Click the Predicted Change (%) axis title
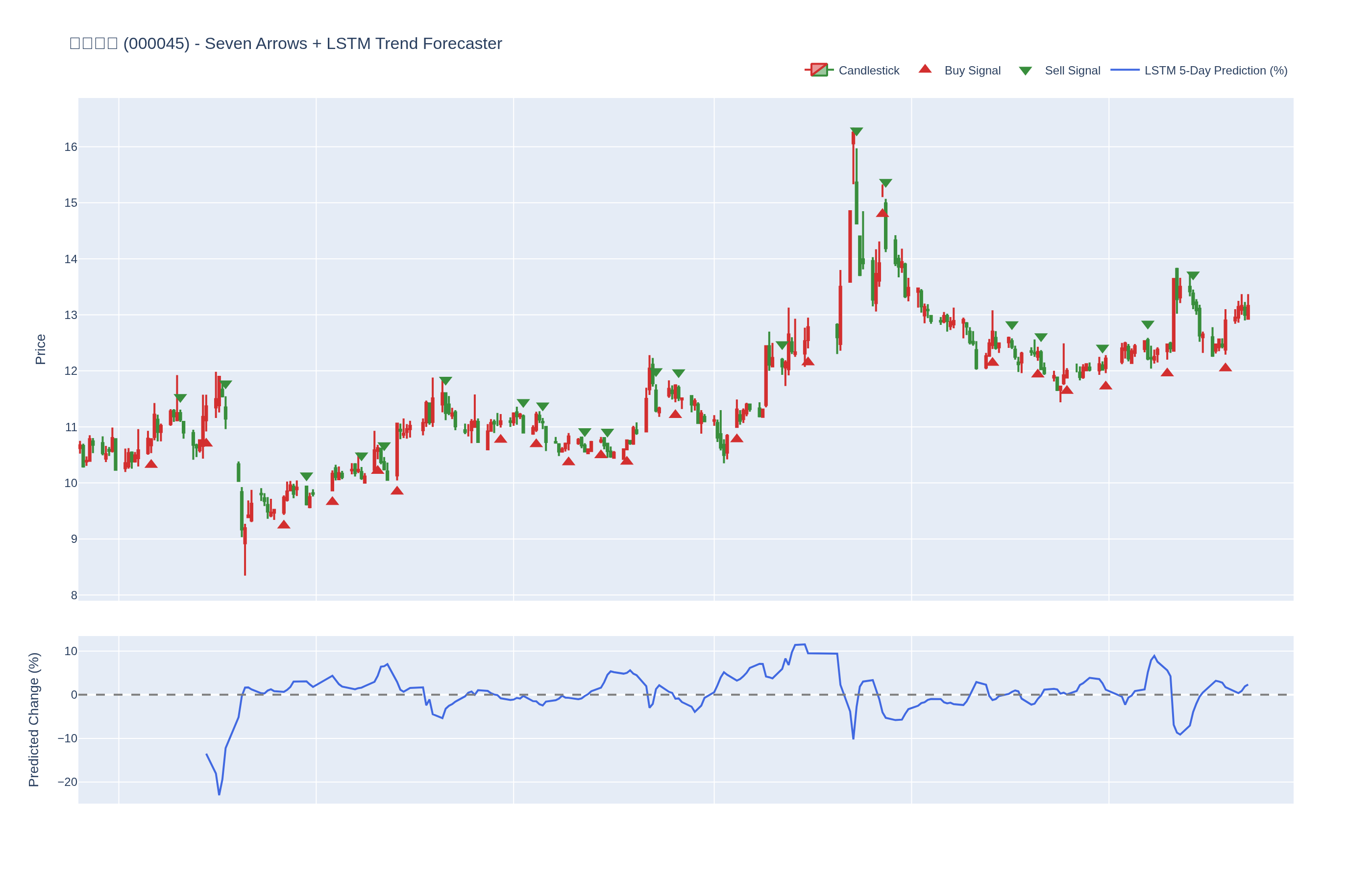The image size is (1372, 882). tap(34, 719)
